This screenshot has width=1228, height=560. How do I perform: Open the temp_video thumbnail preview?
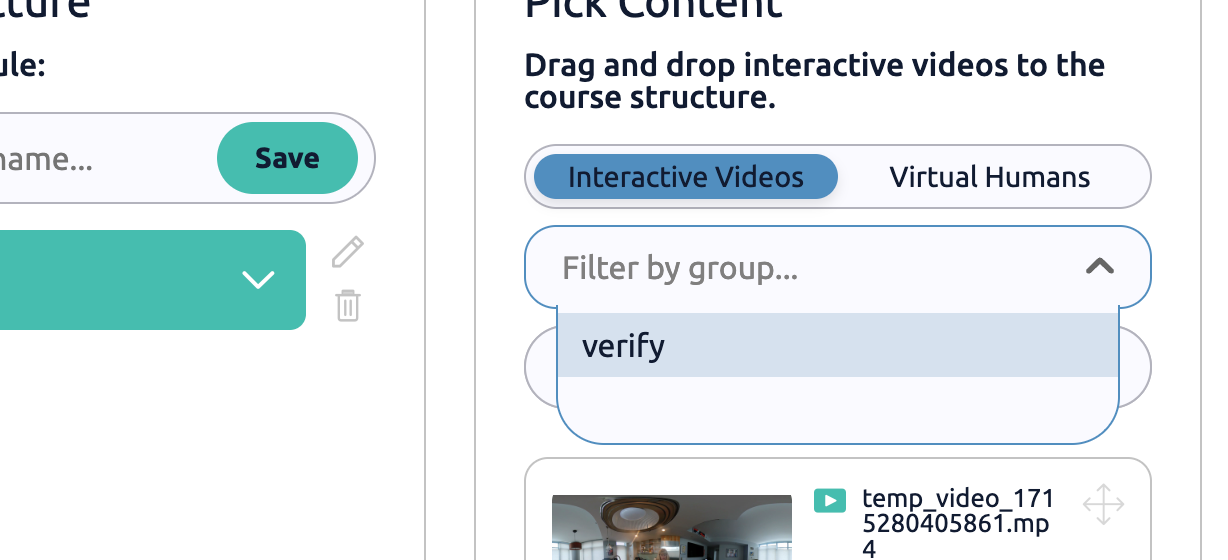[671, 528]
